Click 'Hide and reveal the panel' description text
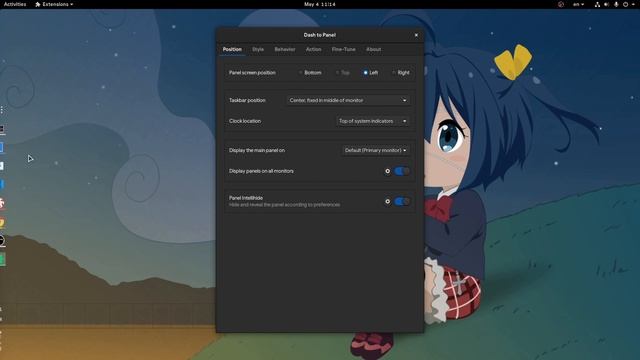Image resolution: width=640 pixels, height=360 pixels. click(x=284, y=204)
